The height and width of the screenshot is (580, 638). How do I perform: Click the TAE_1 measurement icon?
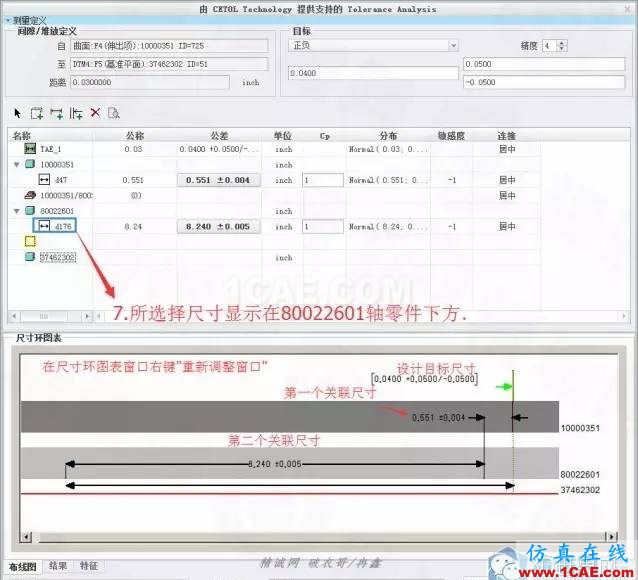pos(30,149)
